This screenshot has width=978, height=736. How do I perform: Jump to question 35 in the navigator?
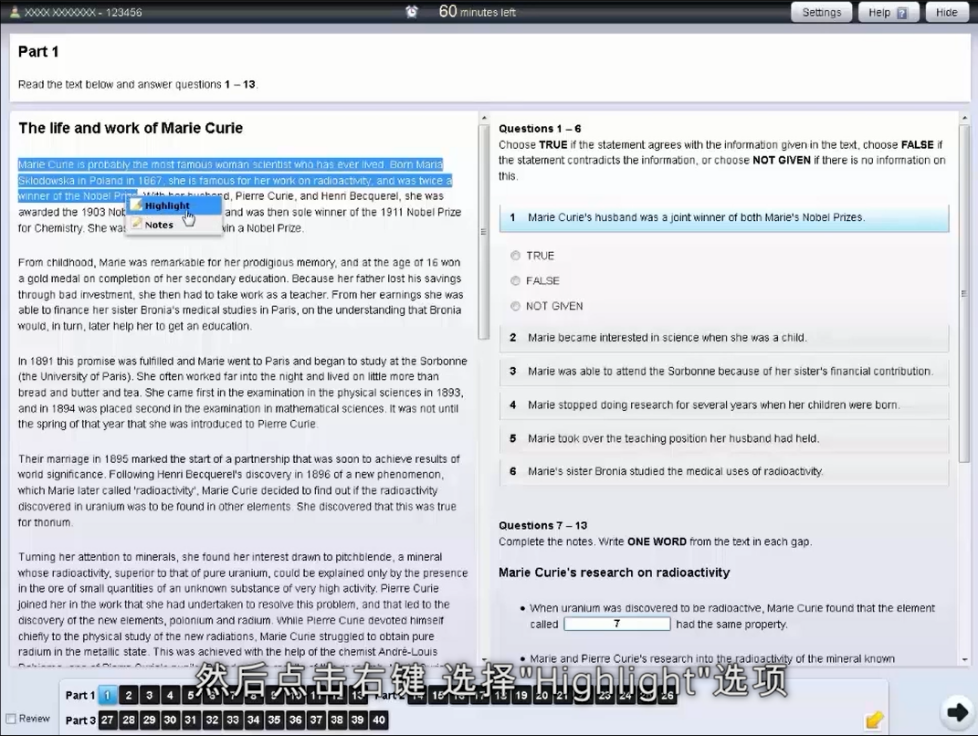[274, 720]
